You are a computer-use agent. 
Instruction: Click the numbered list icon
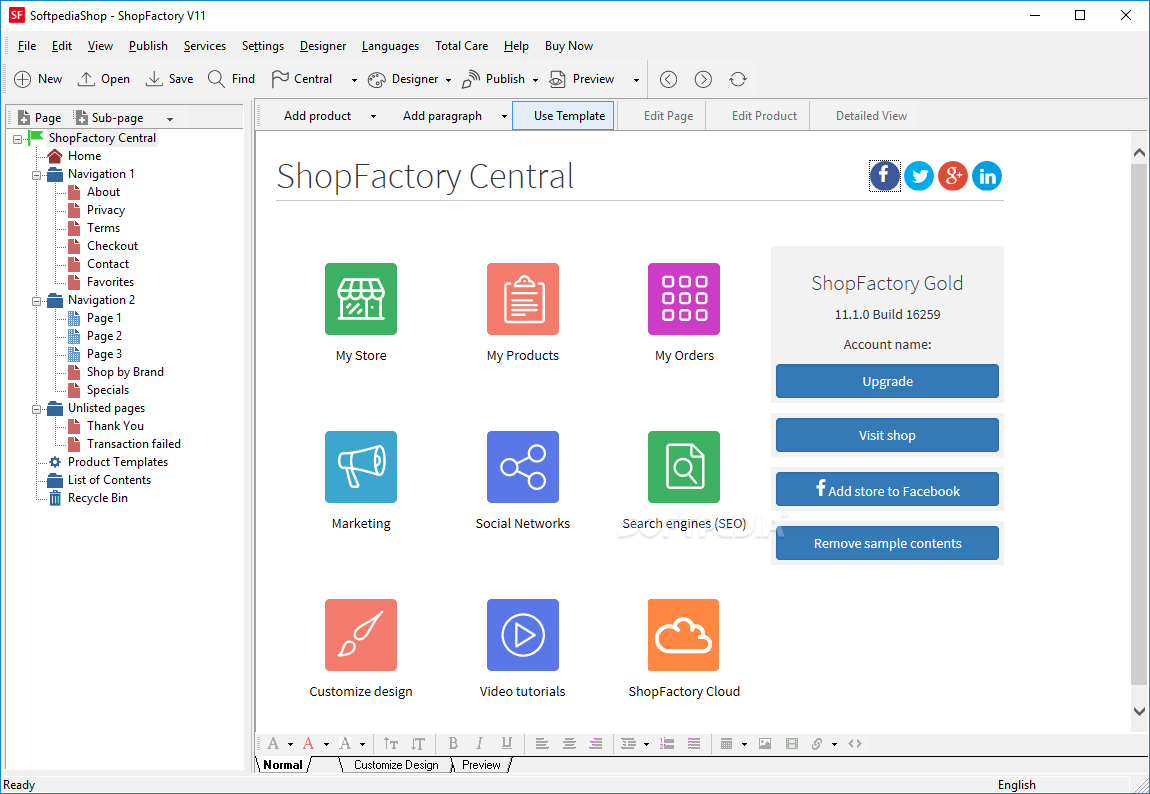pyautogui.click(x=667, y=743)
